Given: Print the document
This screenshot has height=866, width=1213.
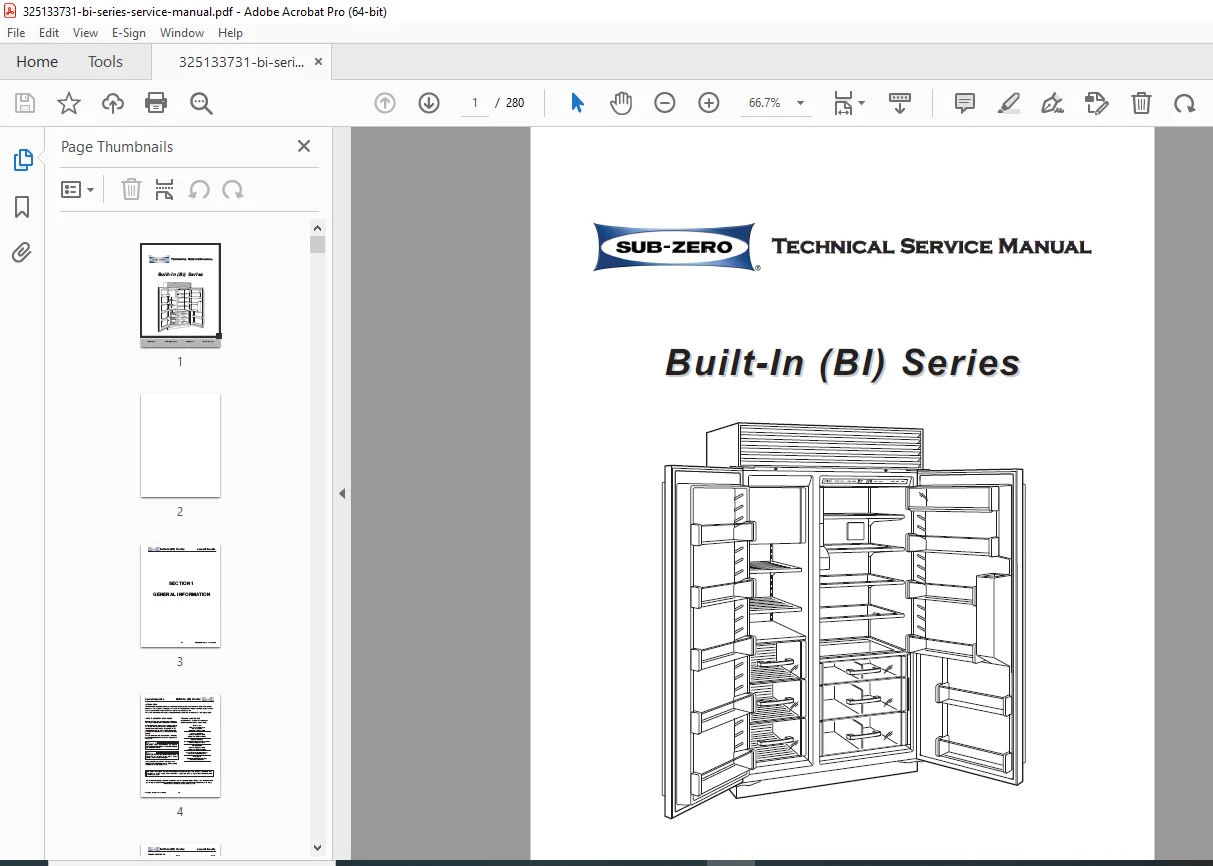Looking at the screenshot, I should [x=156, y=103].
